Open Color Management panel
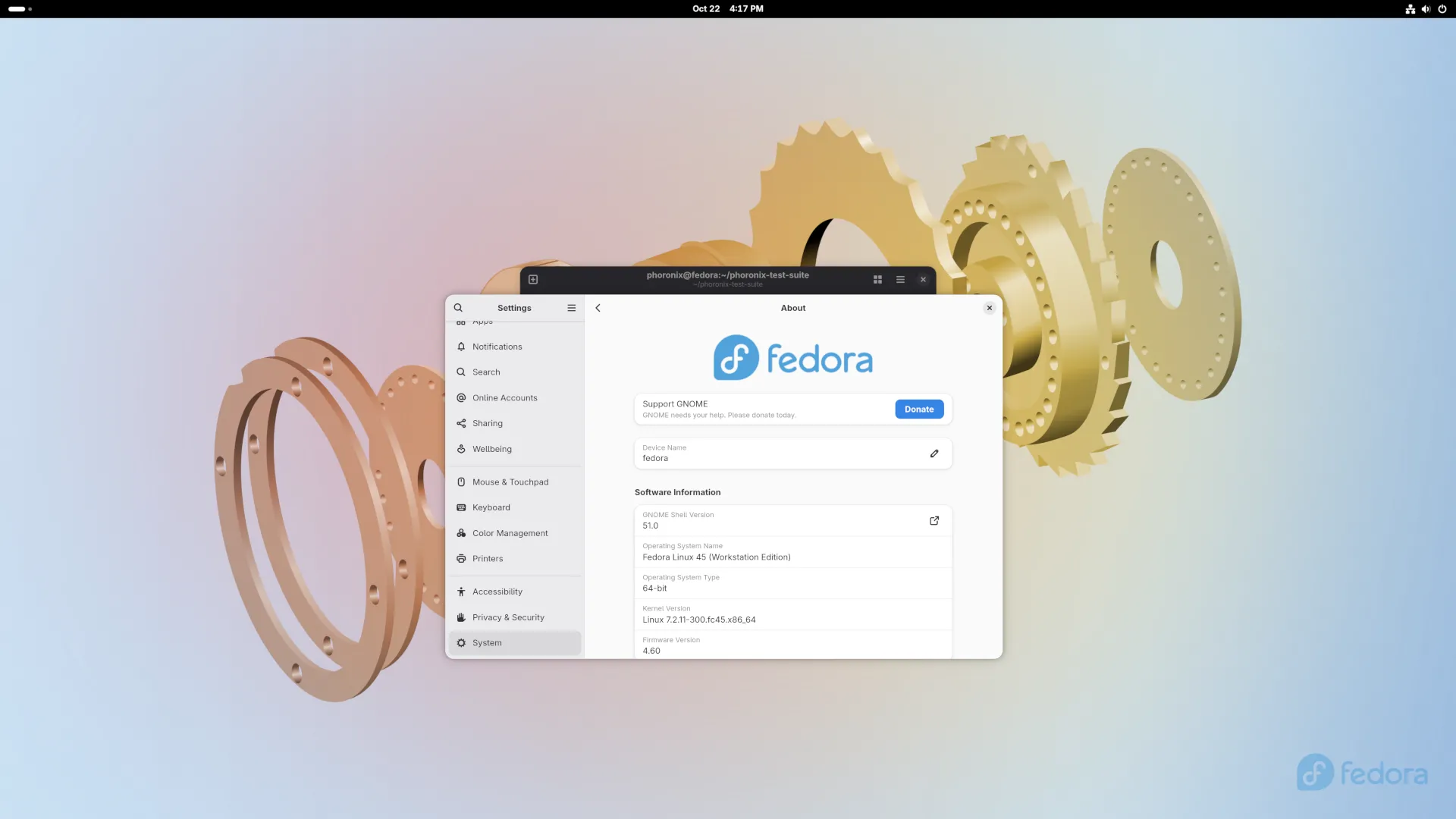The image size is (1456, 819). pyautogui.click(x=514, y=533)
